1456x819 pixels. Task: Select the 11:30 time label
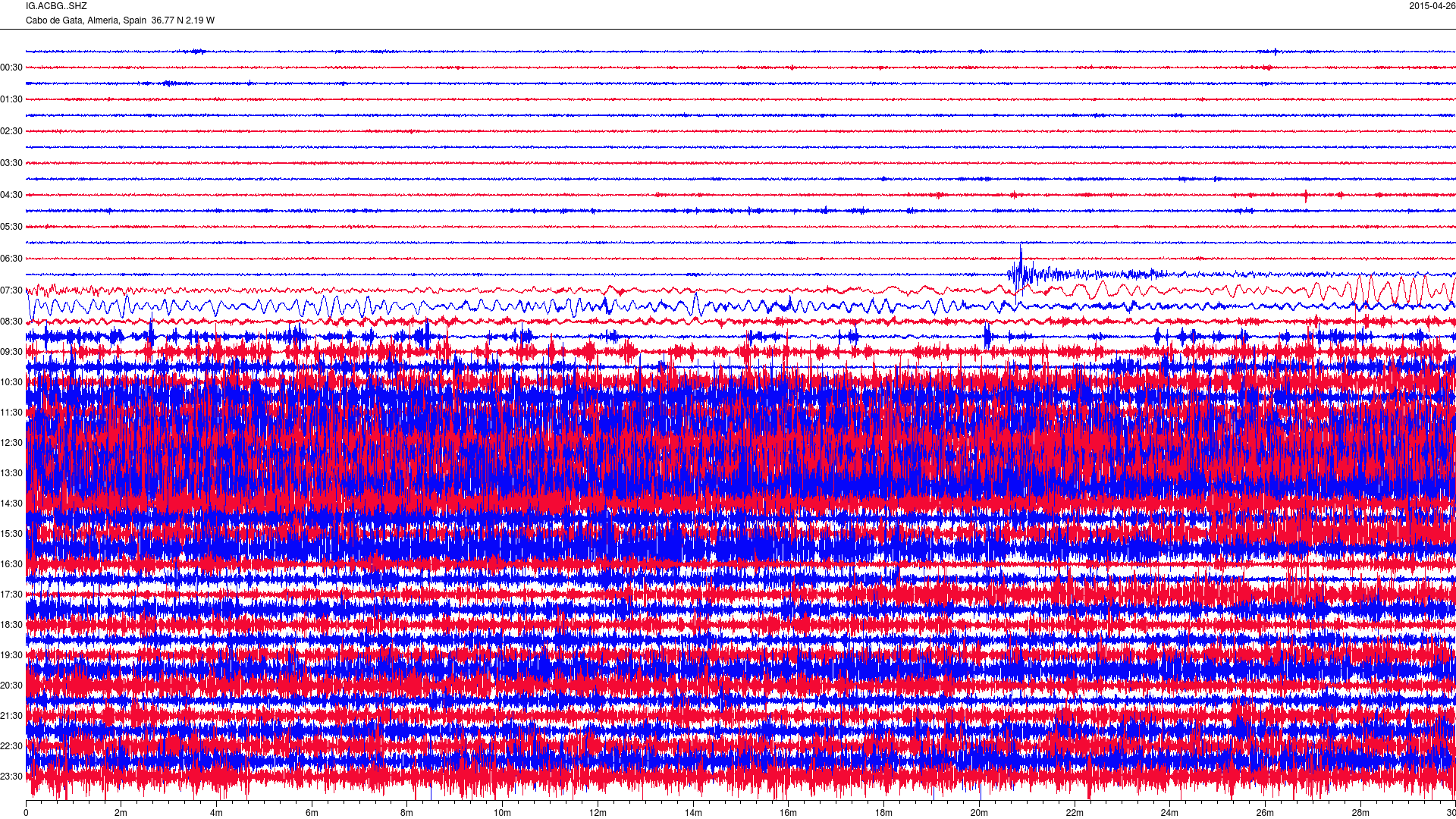point(11,413)
